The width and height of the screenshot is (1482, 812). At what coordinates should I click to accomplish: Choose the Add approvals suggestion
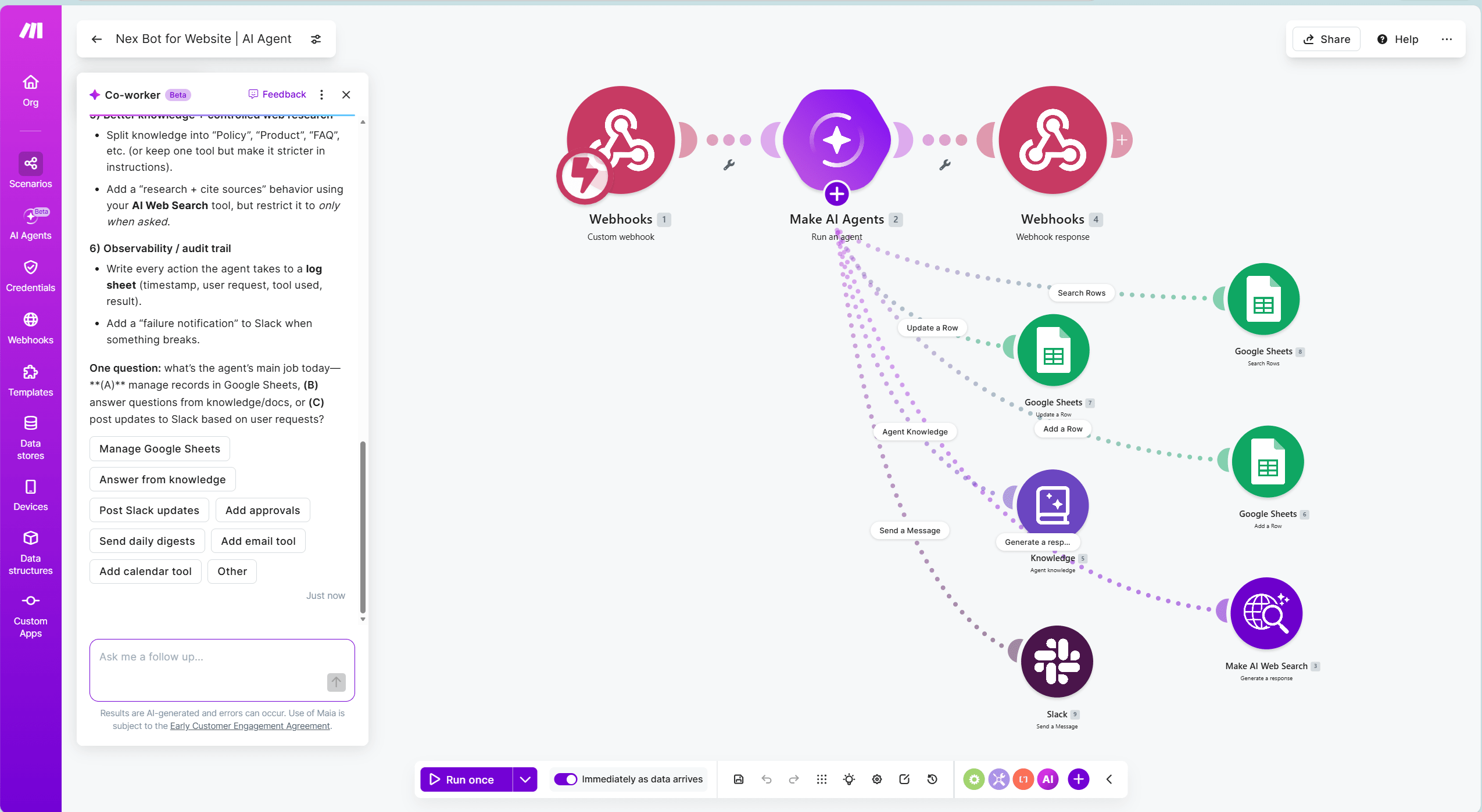(x=263, y=511)
